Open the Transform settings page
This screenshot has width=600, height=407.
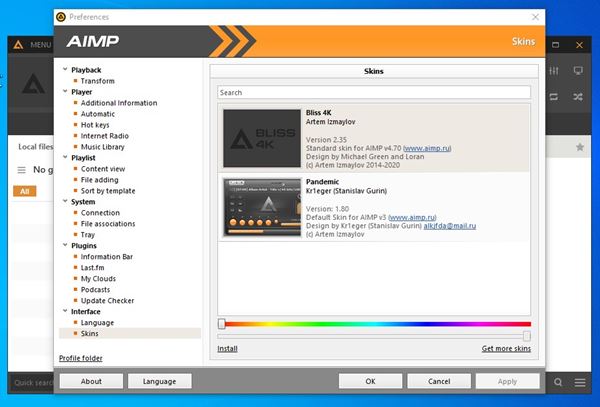click(98, 81)
